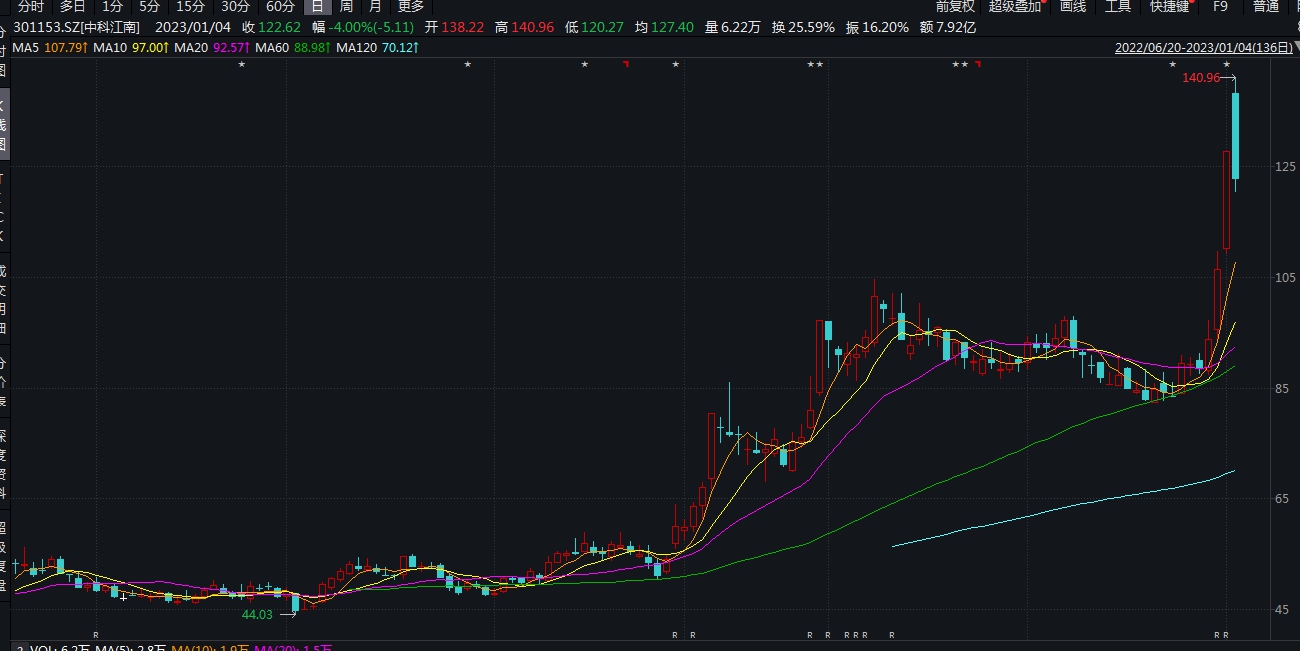Click the leftmost R marker at chart bottom
This screenshot has height=651, width=1300.
pos(96,635)
